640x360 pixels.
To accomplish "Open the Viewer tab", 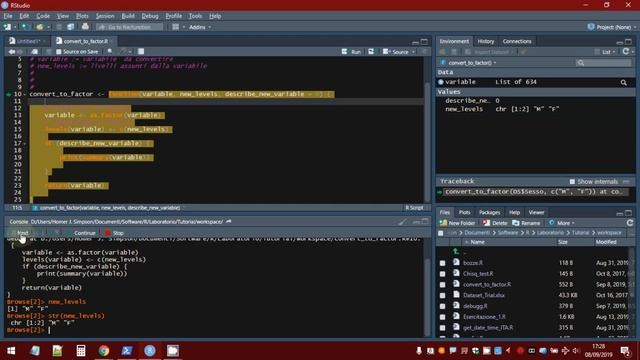I will (x=536, y=212).
